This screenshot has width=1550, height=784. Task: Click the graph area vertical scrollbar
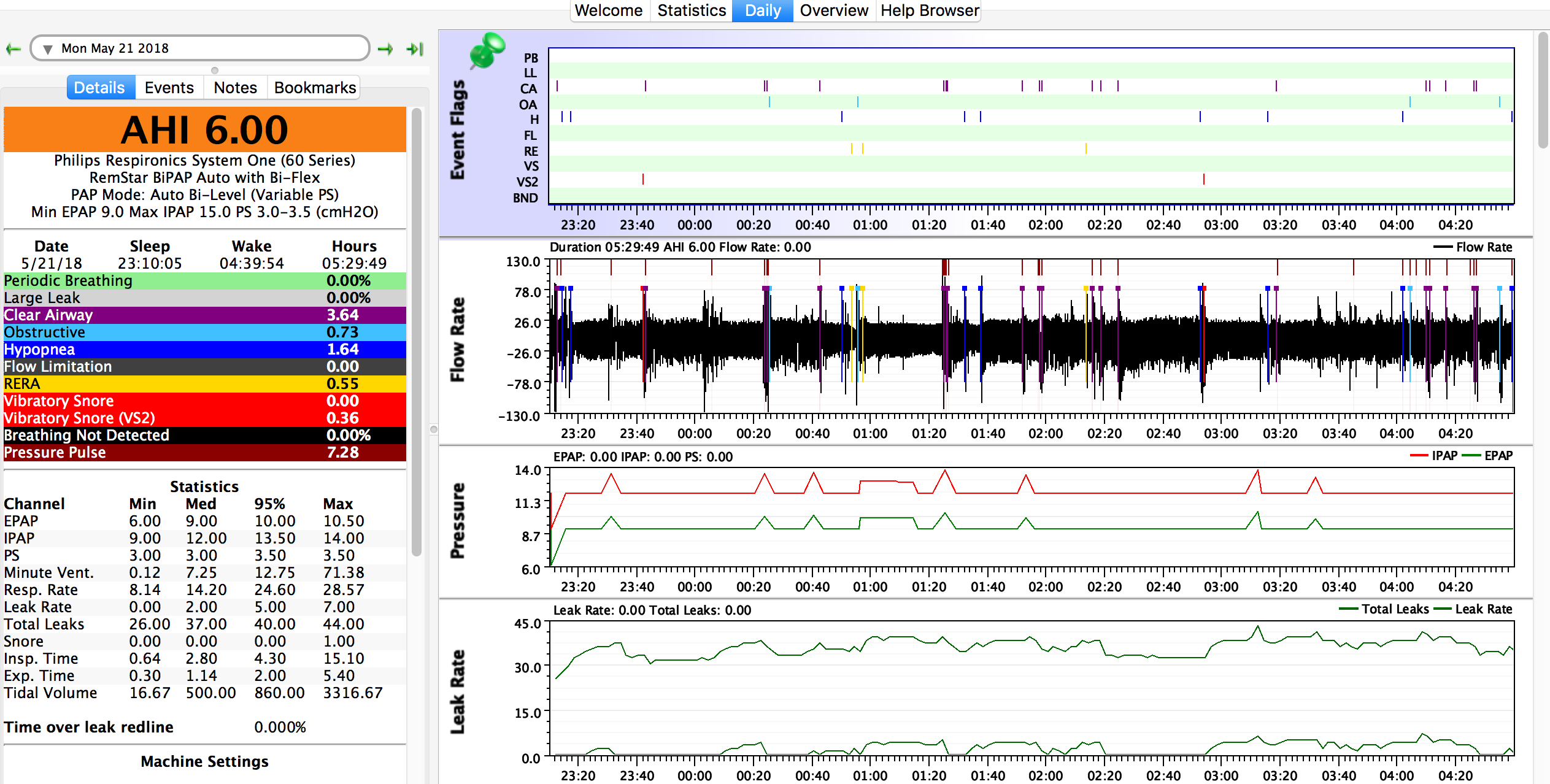pyautogui.click(x=1543, y=90)
